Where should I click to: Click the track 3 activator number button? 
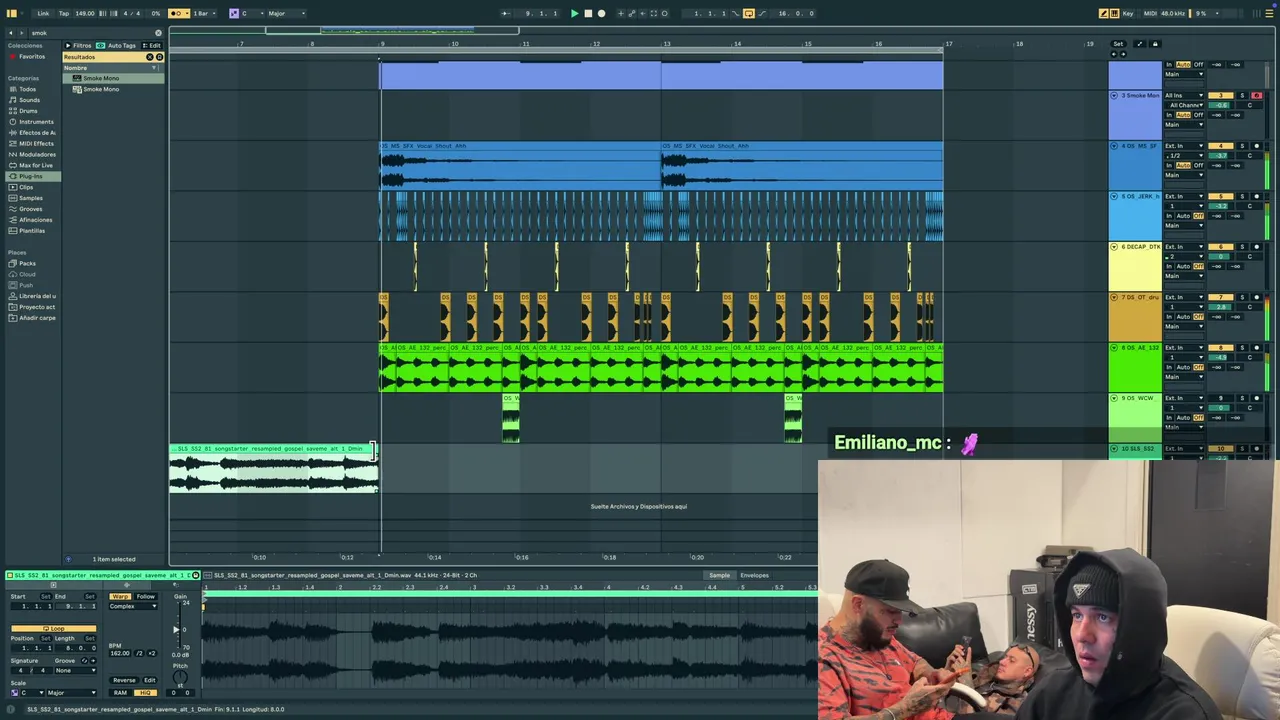pyautogui.click(x=1220, y=95)
